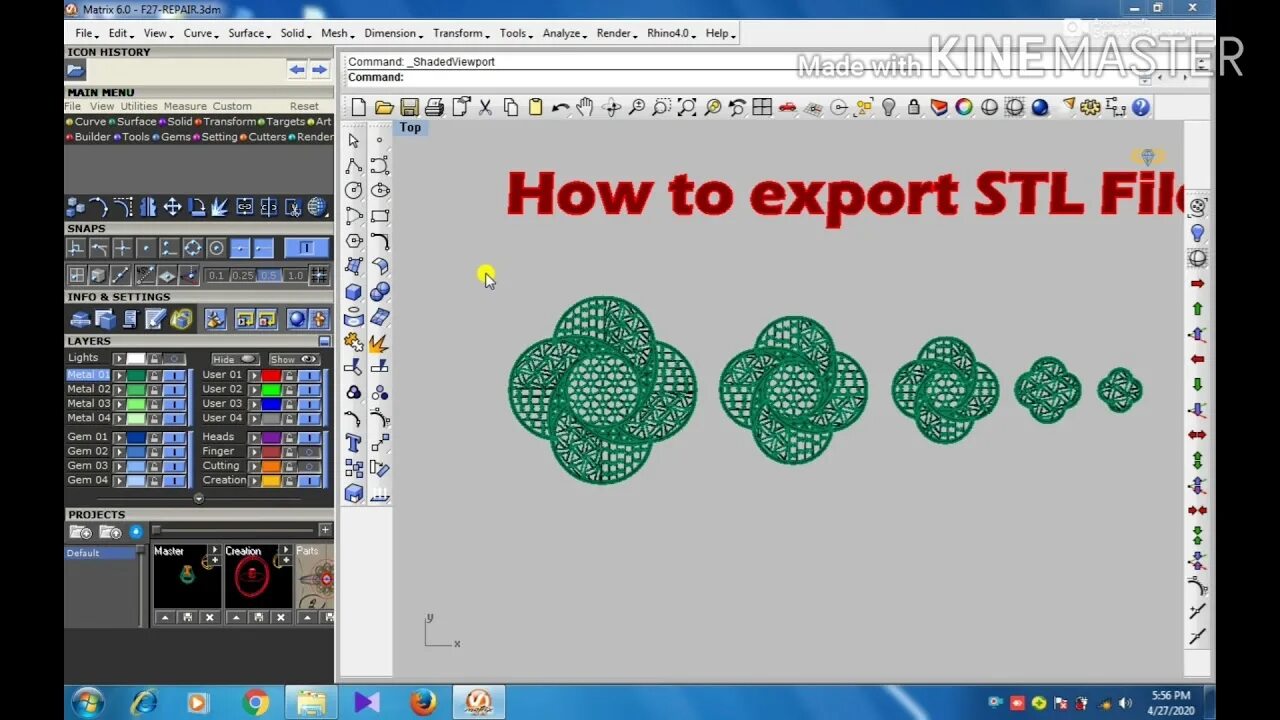Expand Creation layer arrow

tap(254, 481)
